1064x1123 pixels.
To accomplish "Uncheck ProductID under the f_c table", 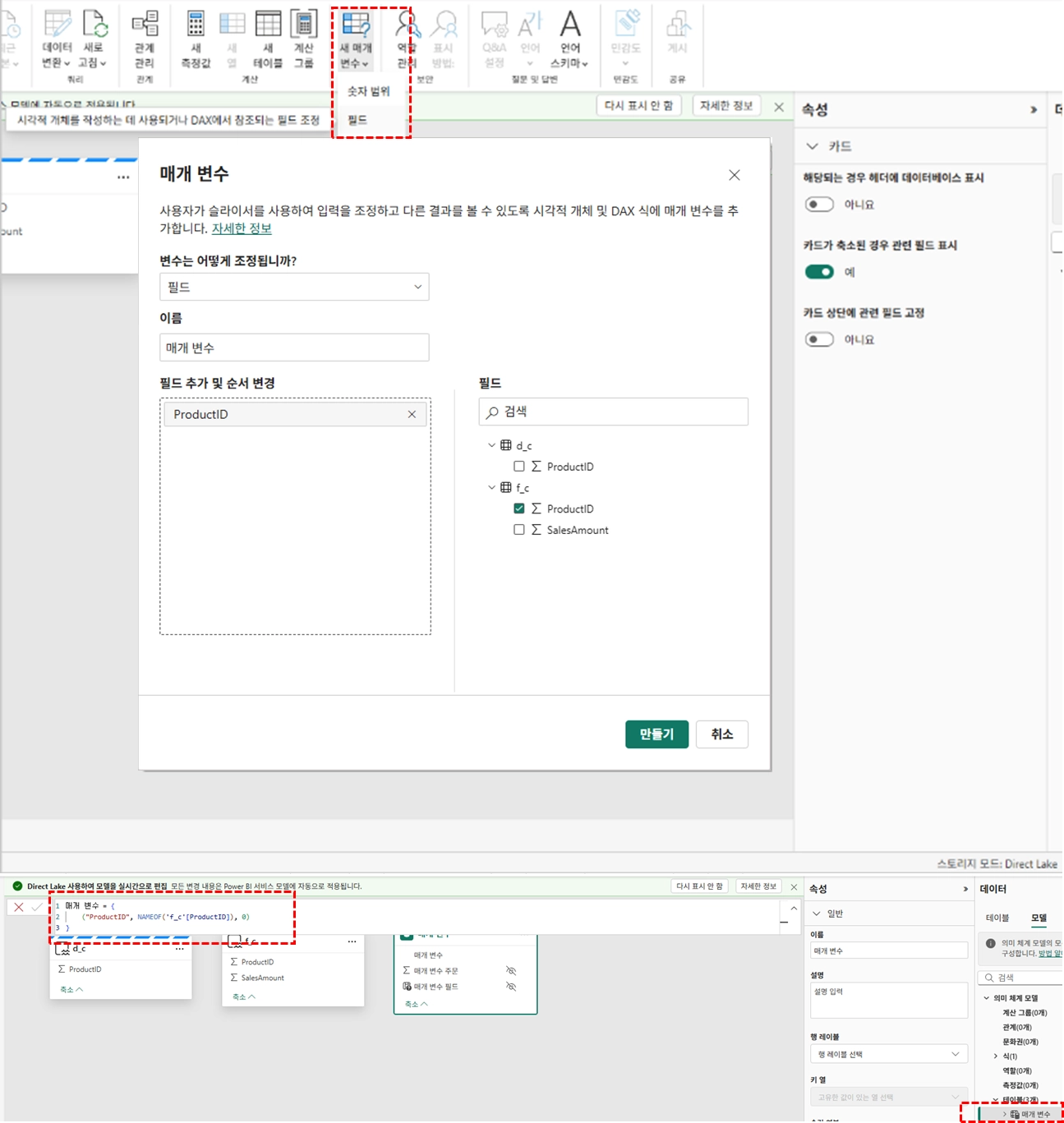I will (x=519, y=509).
